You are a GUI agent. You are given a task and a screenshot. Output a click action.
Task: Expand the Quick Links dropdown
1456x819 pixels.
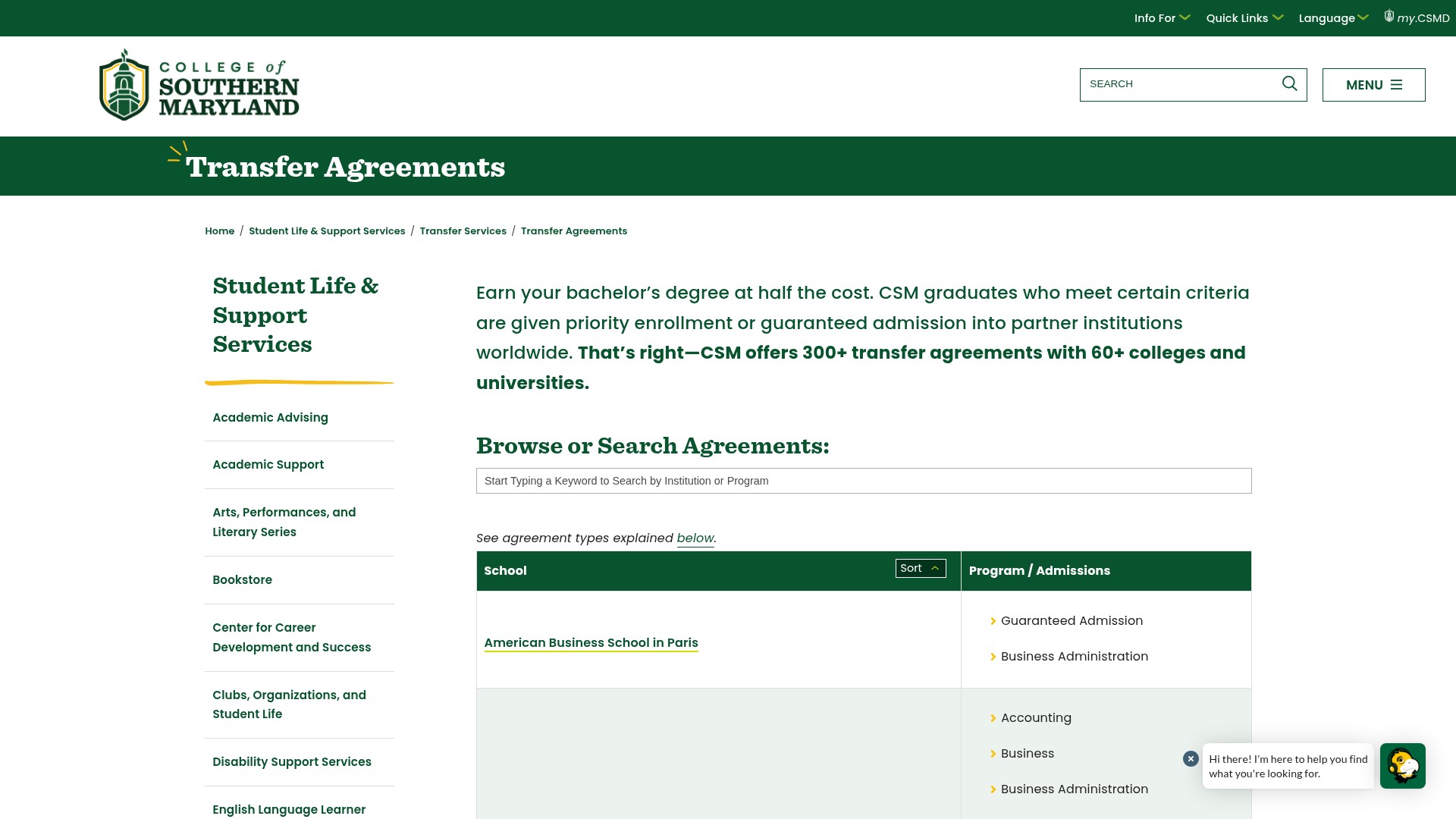[1244, 17]
